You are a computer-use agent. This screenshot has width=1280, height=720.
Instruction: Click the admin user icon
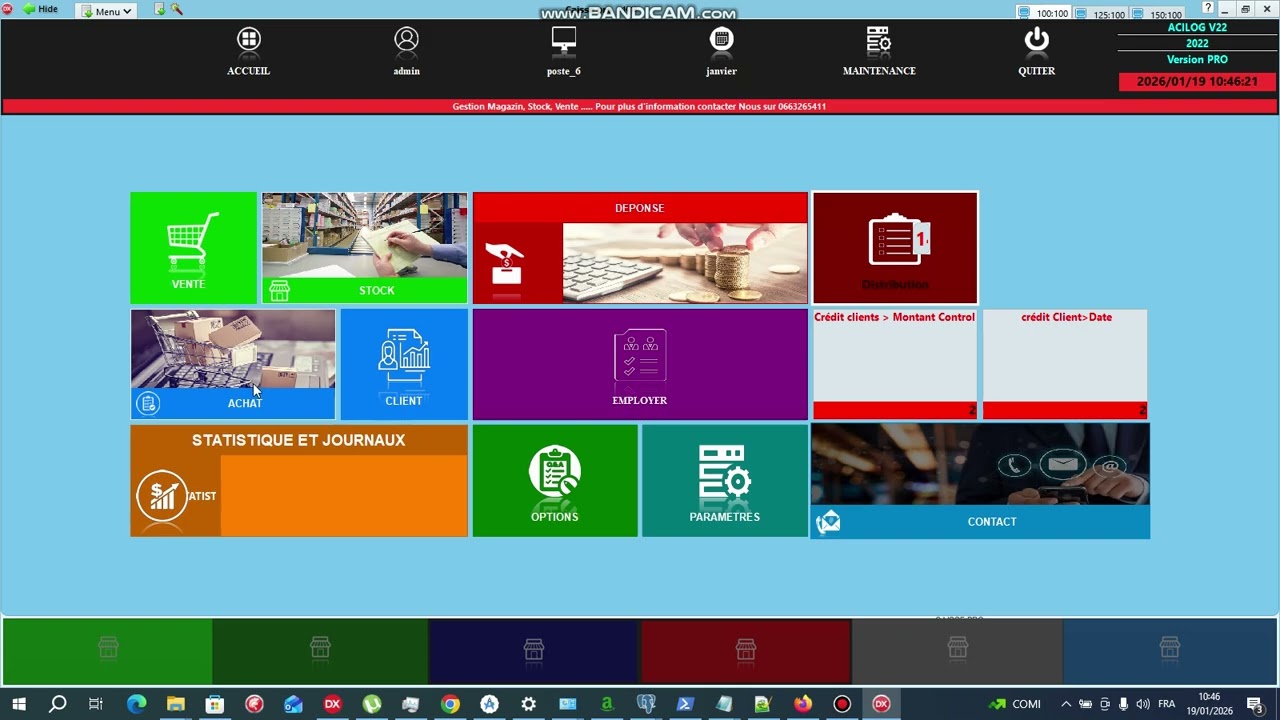(x=406, y=40)
